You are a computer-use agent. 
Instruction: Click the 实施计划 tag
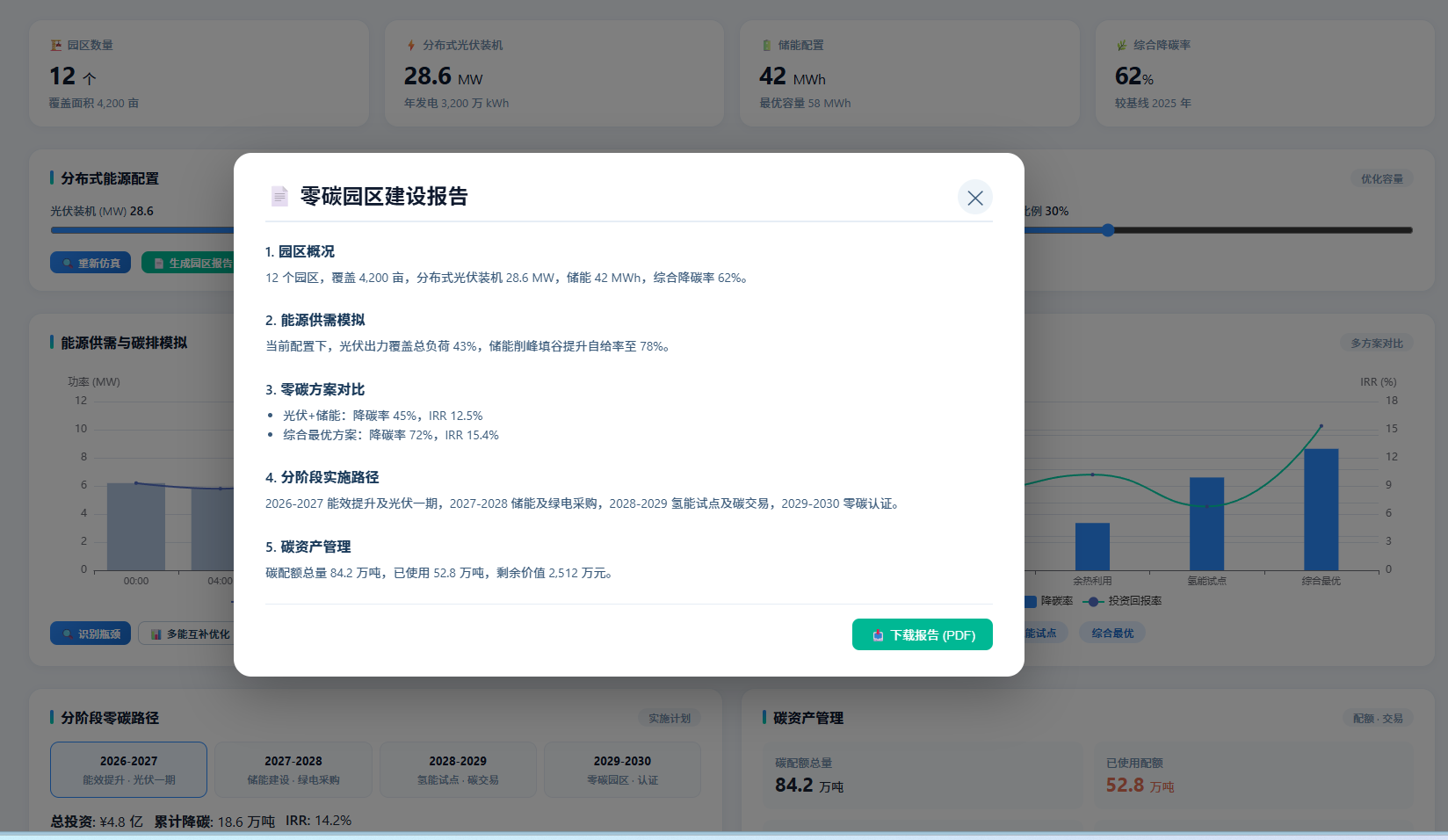(670, 718)
